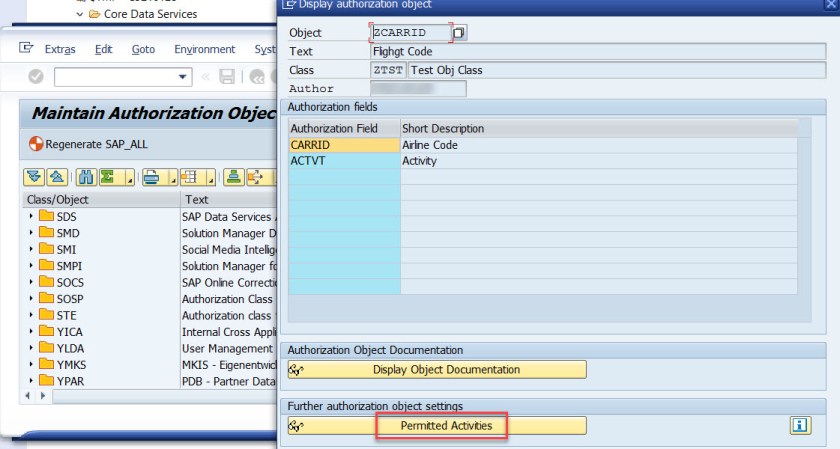Select the YMKS tree row
The height and width of the screenshot is (449, 840).
(x=149, y=364)
